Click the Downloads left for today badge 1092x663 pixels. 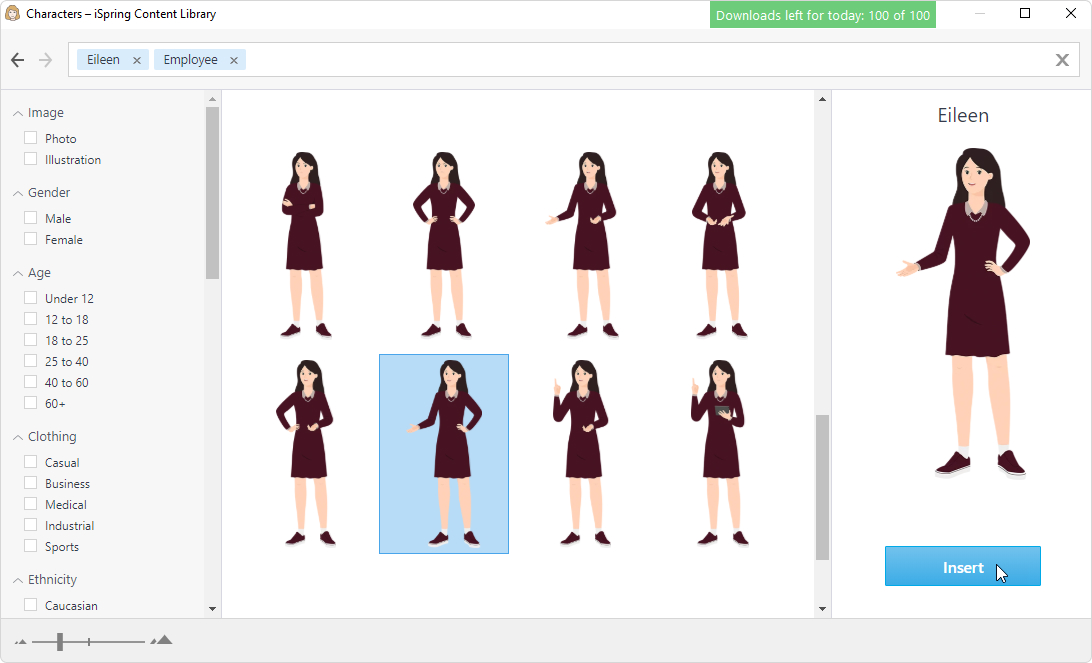click(x=822, y=15)
